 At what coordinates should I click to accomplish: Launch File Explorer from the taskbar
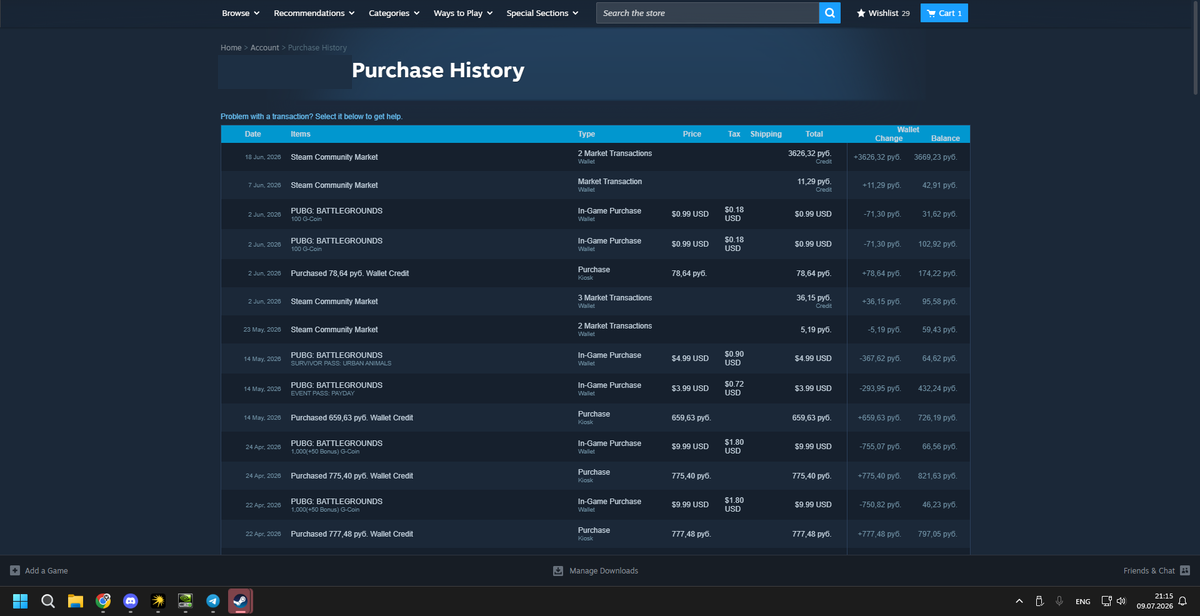click(75, 601)
